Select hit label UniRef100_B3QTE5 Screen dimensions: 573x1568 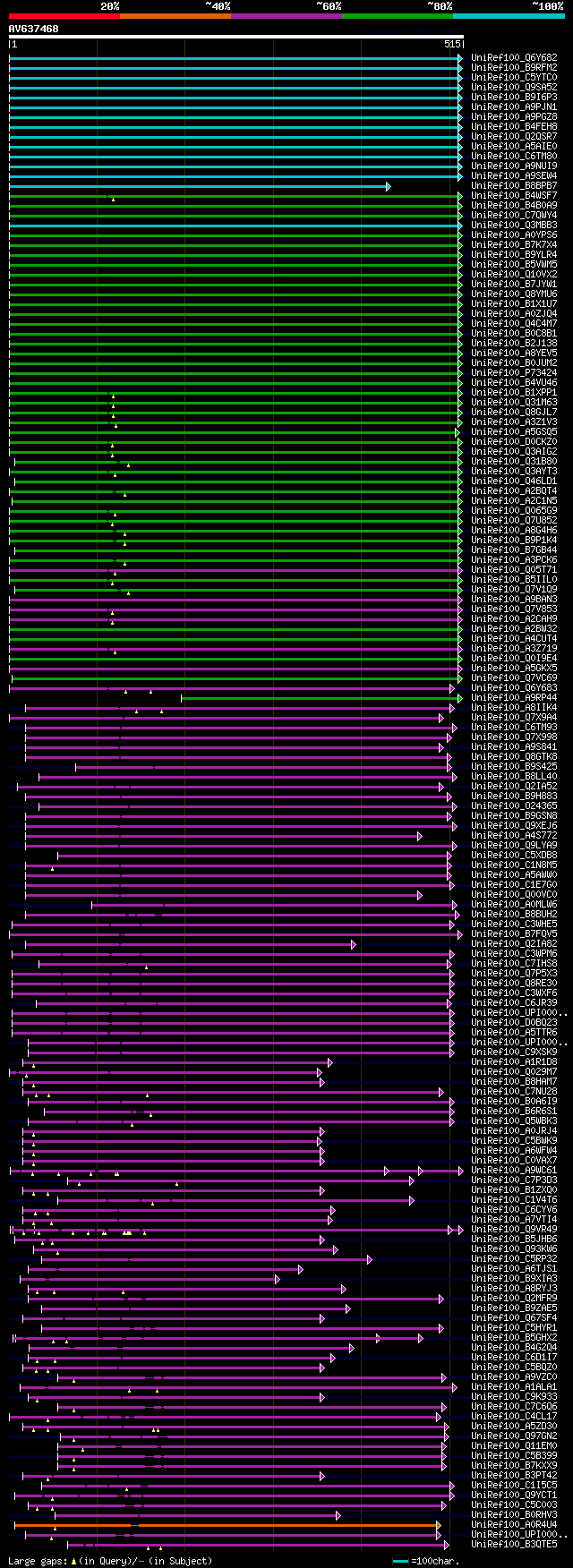[x=514, y=1545]
